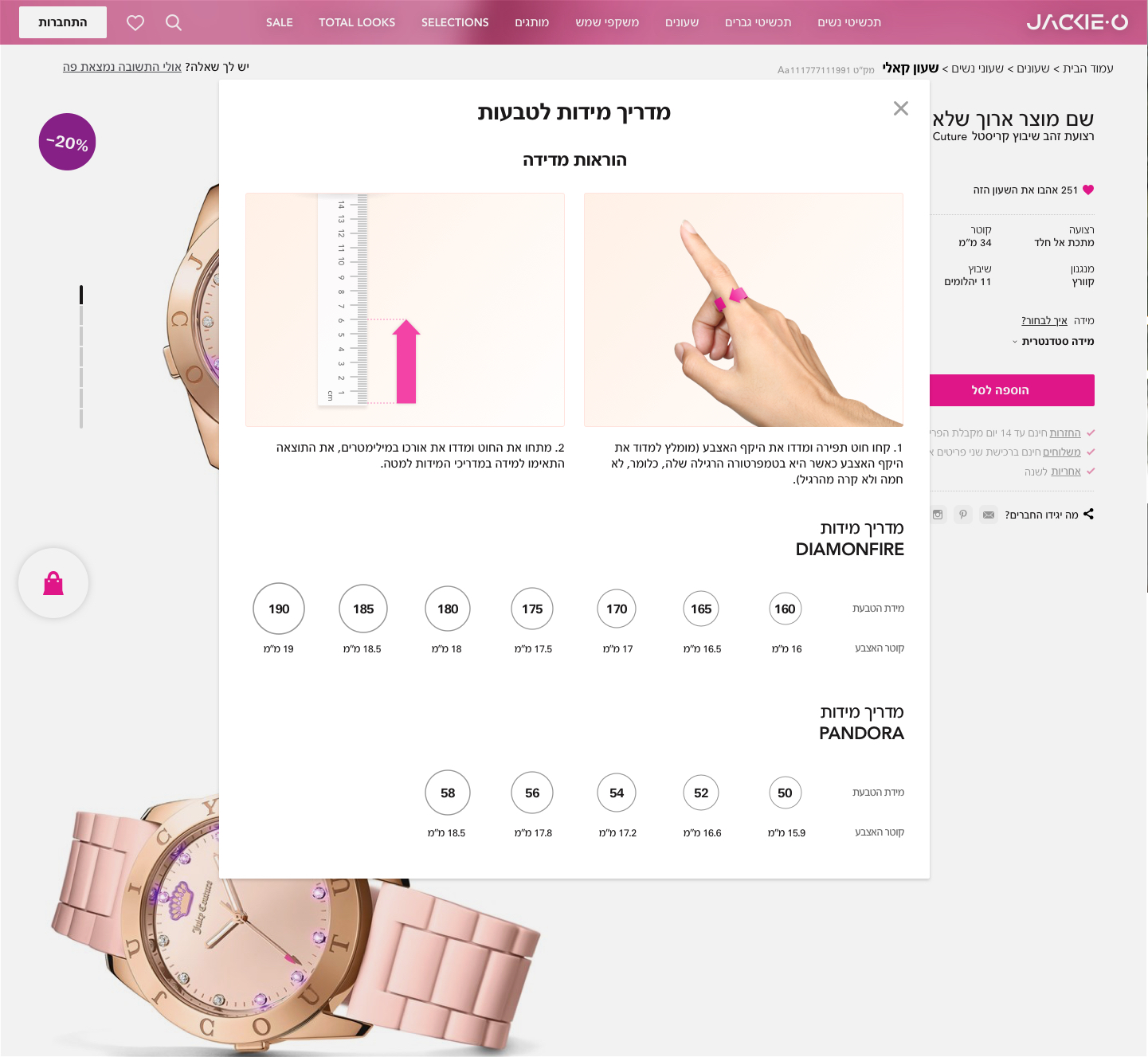Select DIAMONFIRE ring size 170

click(x=617, y=609)
